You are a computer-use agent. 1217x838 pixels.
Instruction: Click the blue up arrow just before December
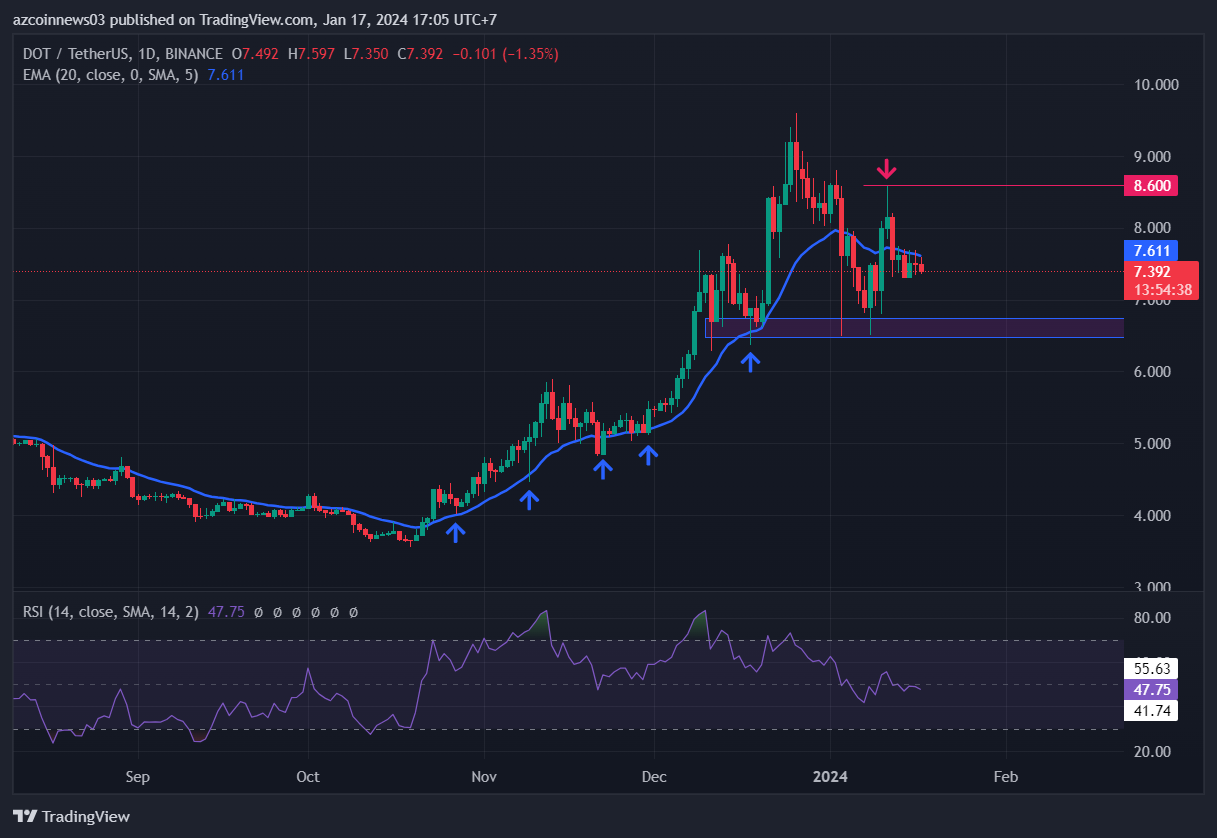649,454
